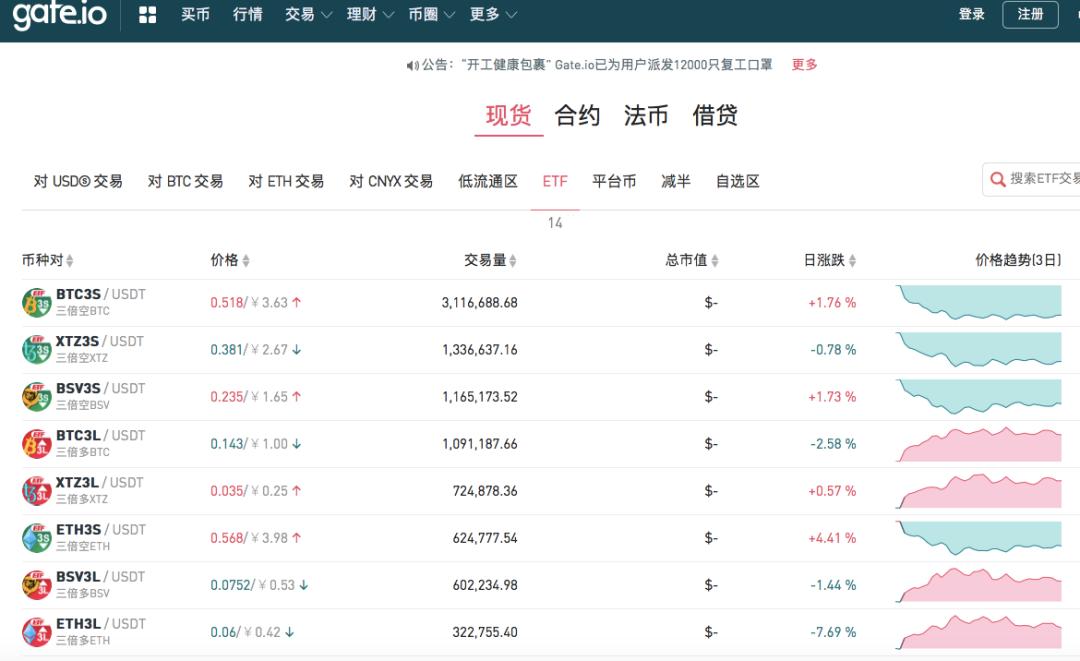Image resolution: width=1080 pixels, height=661 pixels.
Task: Click the 登录 link
Action: click(x=972, y=14)
